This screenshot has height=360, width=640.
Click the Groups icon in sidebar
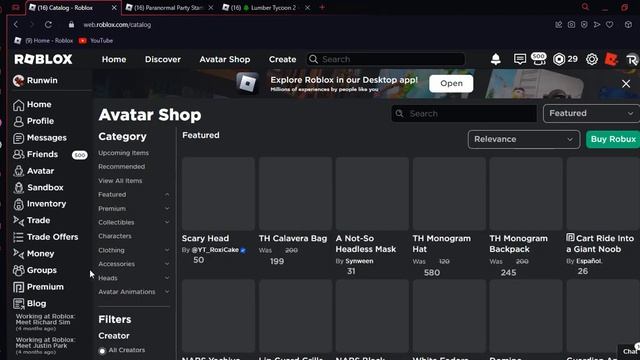18,270
